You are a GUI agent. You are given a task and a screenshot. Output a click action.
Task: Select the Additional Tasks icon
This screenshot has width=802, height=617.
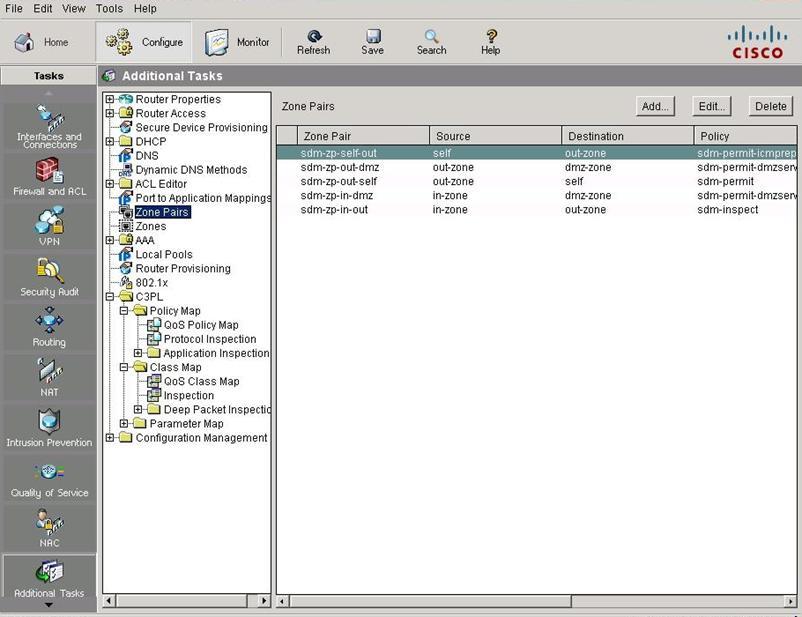coord(49,578)
